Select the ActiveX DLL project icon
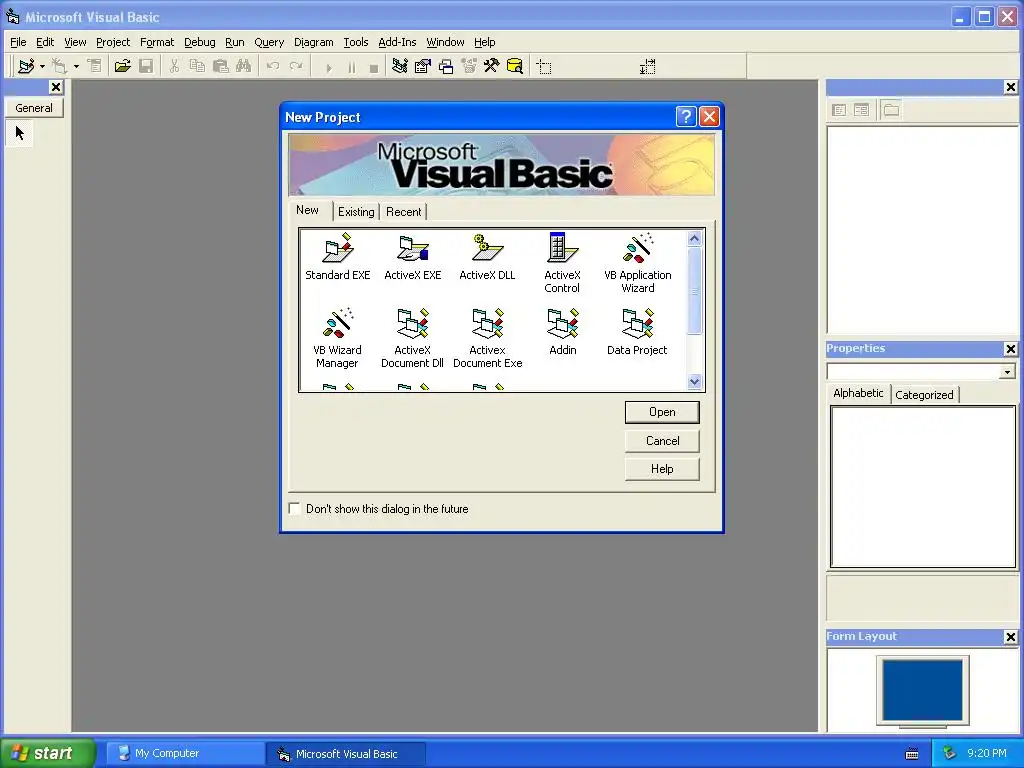 (487, 257)
